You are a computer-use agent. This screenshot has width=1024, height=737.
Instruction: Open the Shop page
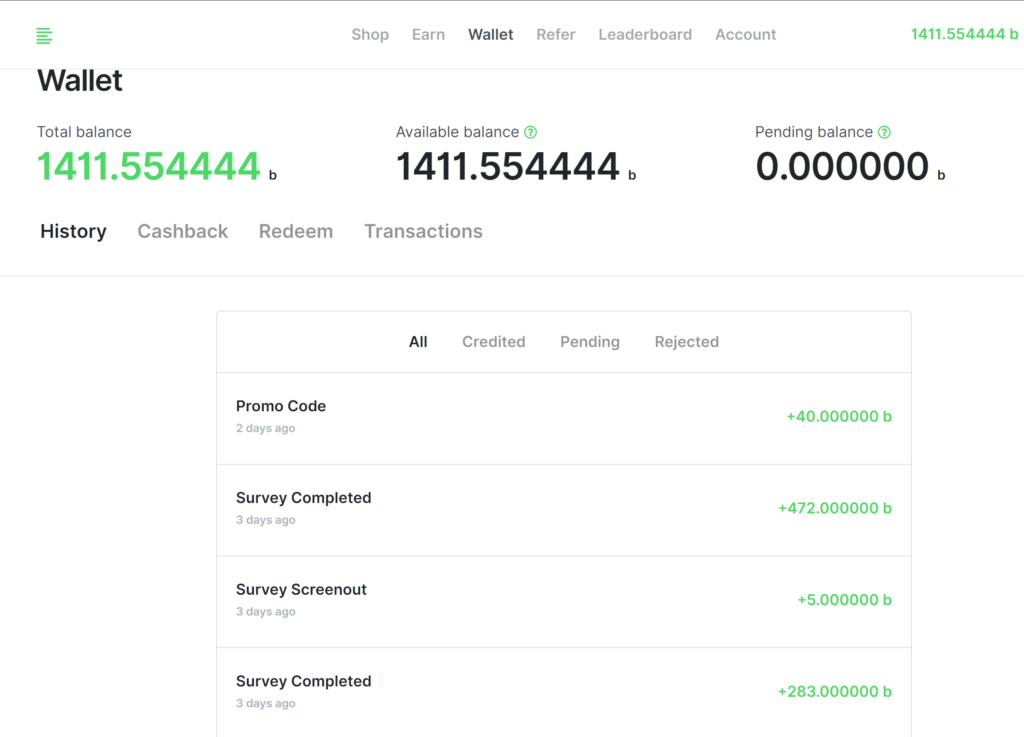tap(370, 35)
